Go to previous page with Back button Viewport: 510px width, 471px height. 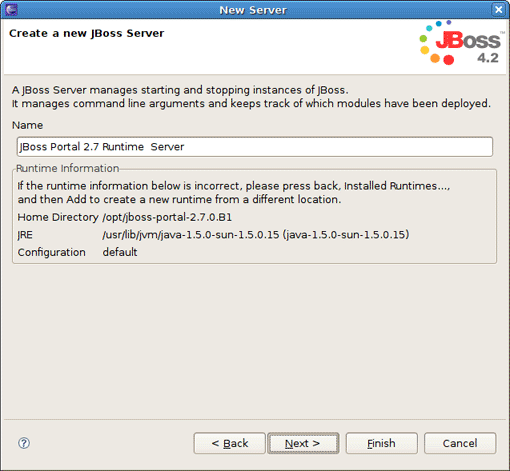[x=230, y=443]
